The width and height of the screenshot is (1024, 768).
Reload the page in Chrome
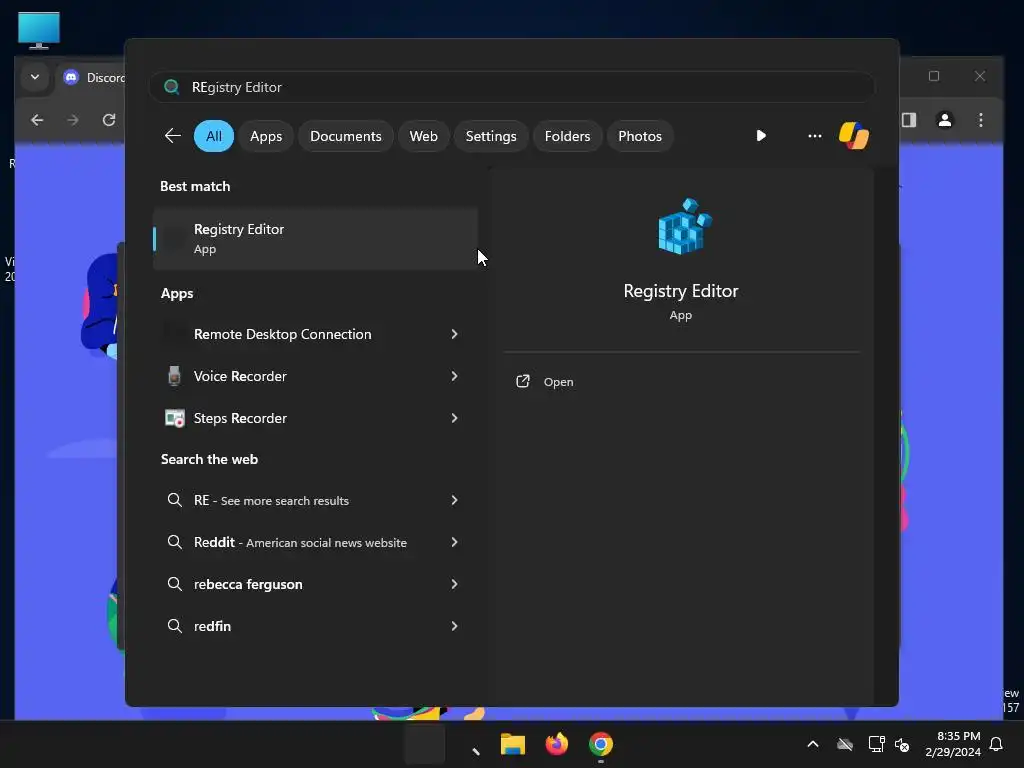click(109, 120)
